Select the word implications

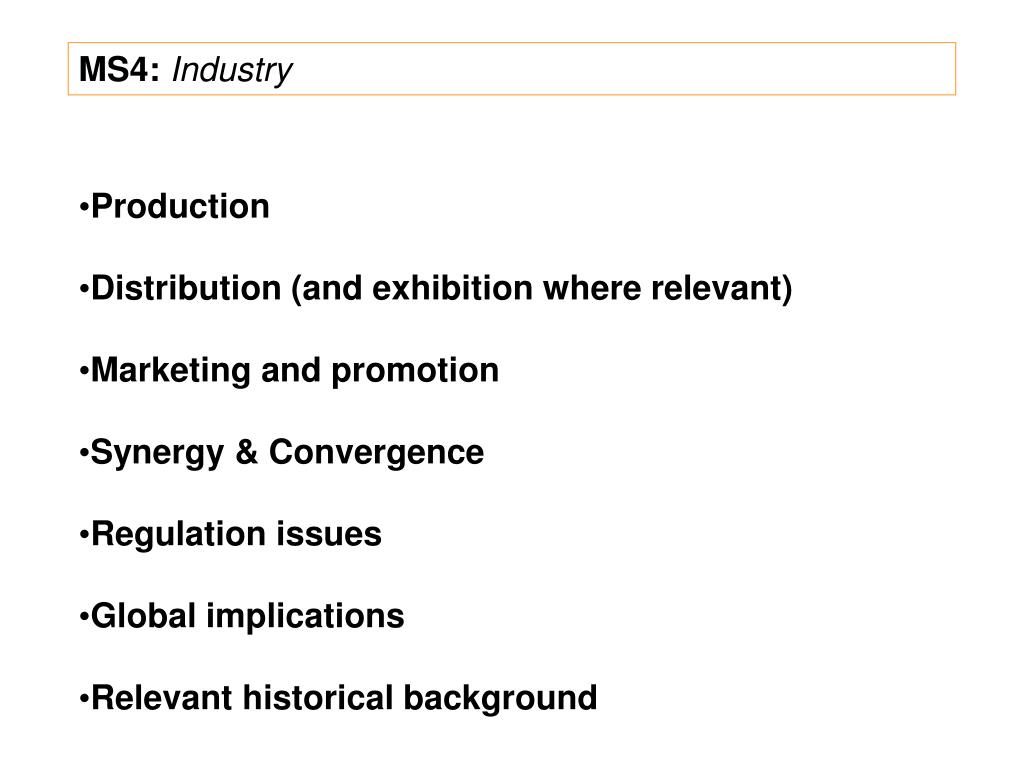pyautogui.click(x=306, y=617)
